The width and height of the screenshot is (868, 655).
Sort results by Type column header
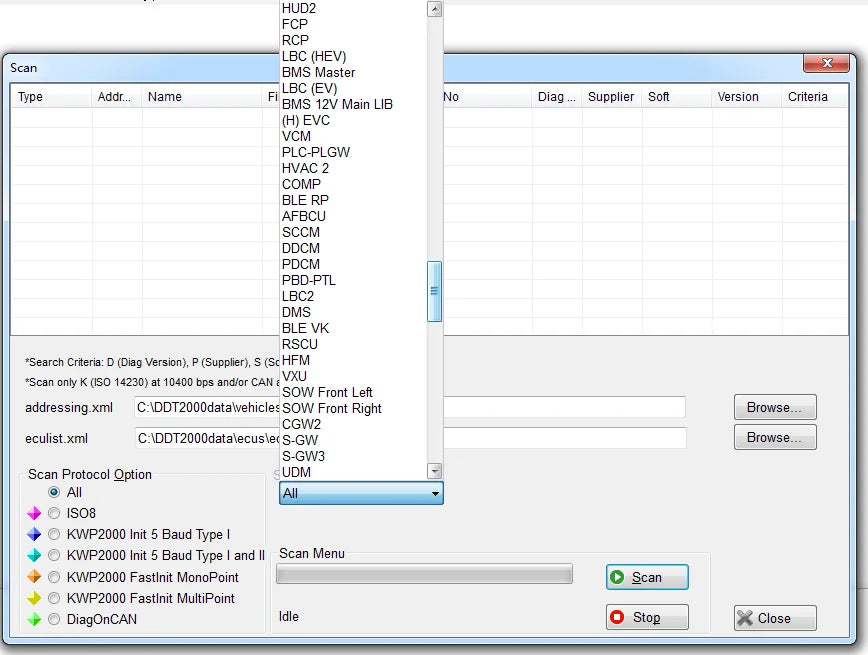click(51, 96)
